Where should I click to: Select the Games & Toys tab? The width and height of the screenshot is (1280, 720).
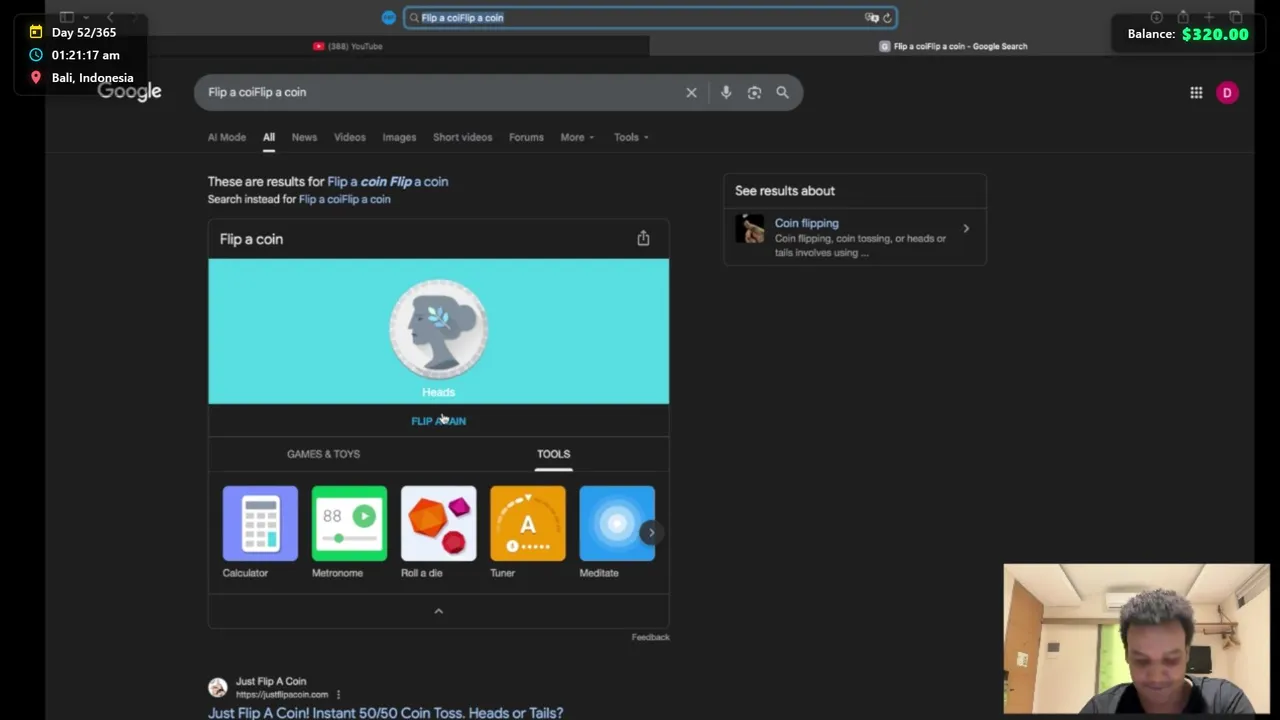(x=323, y=454)
